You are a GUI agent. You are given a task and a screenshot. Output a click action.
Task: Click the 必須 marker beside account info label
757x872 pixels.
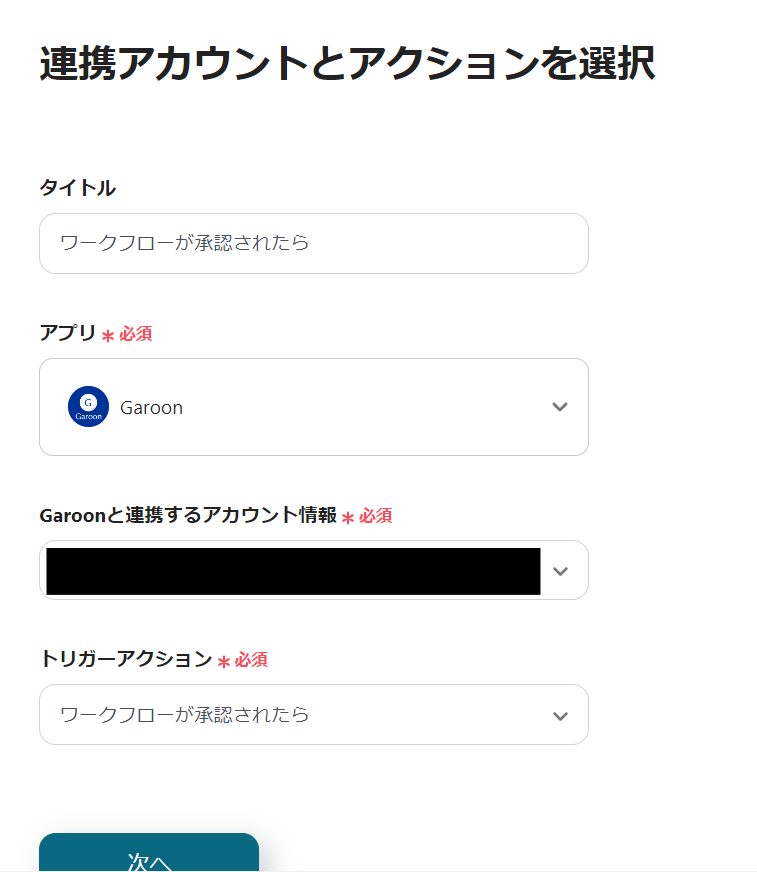376,516
